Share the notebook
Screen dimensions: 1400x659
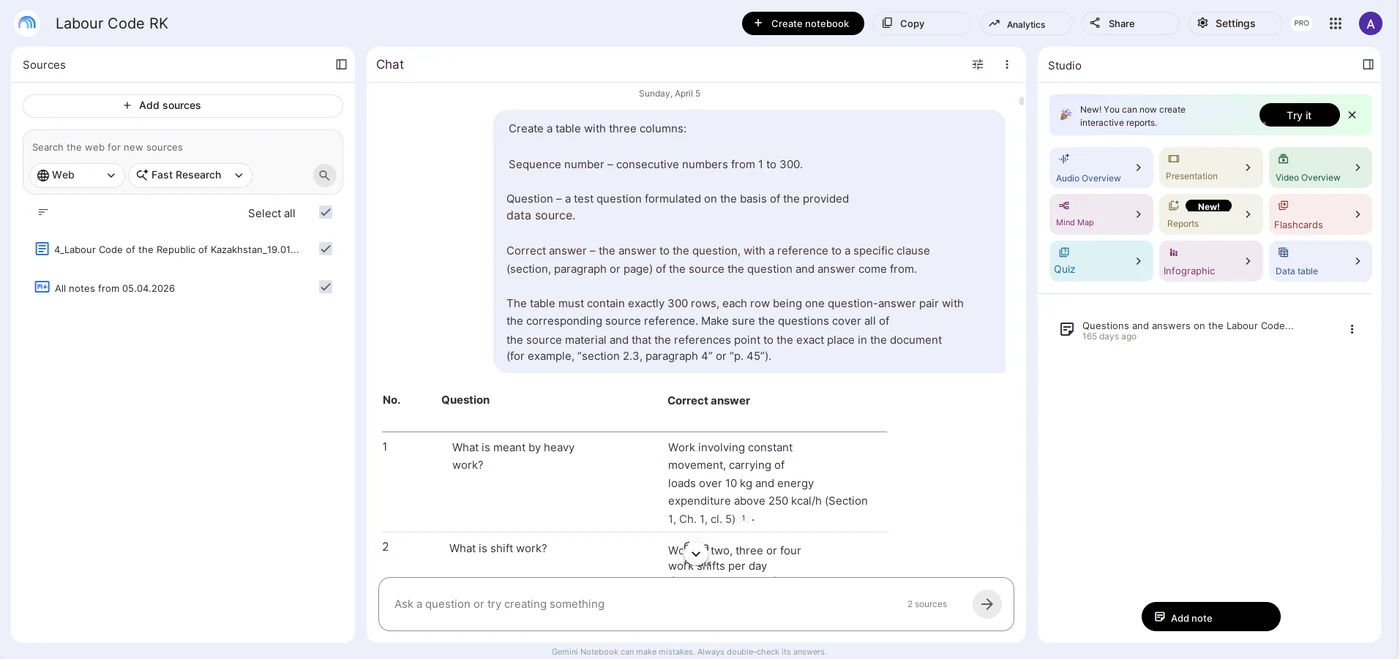1130,23
